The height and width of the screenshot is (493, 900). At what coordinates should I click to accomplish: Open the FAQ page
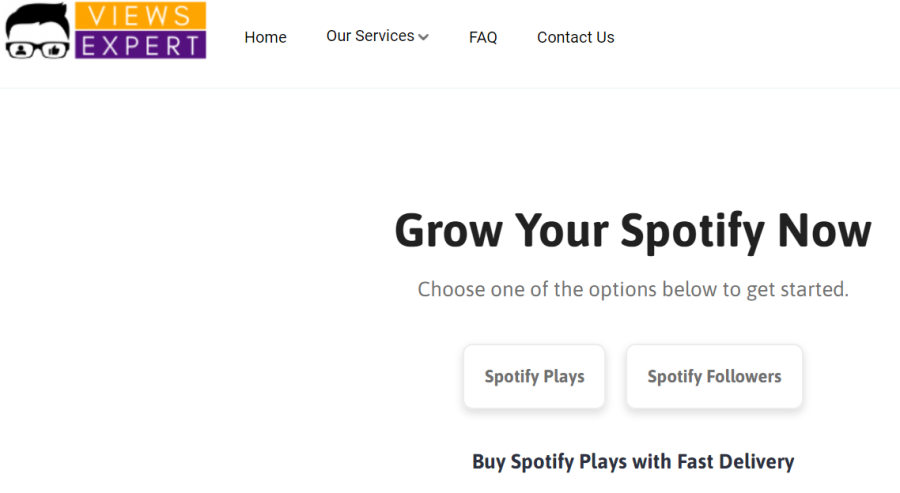483,37
